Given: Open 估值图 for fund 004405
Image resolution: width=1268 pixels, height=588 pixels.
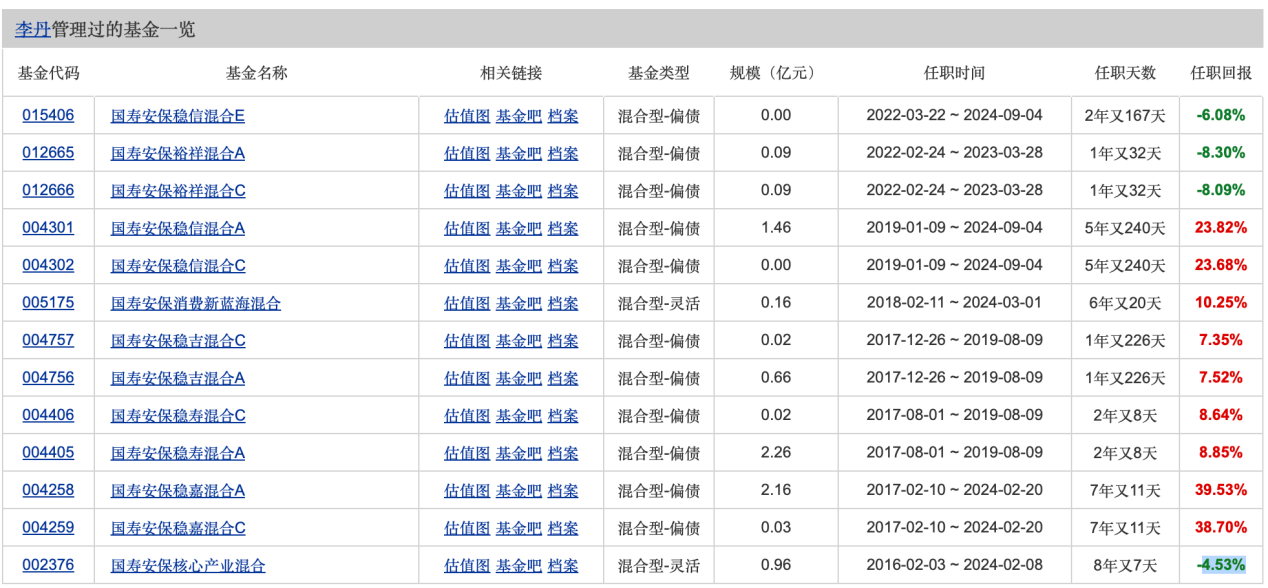Looking at the screenshot, I should (x=467, y=453).
